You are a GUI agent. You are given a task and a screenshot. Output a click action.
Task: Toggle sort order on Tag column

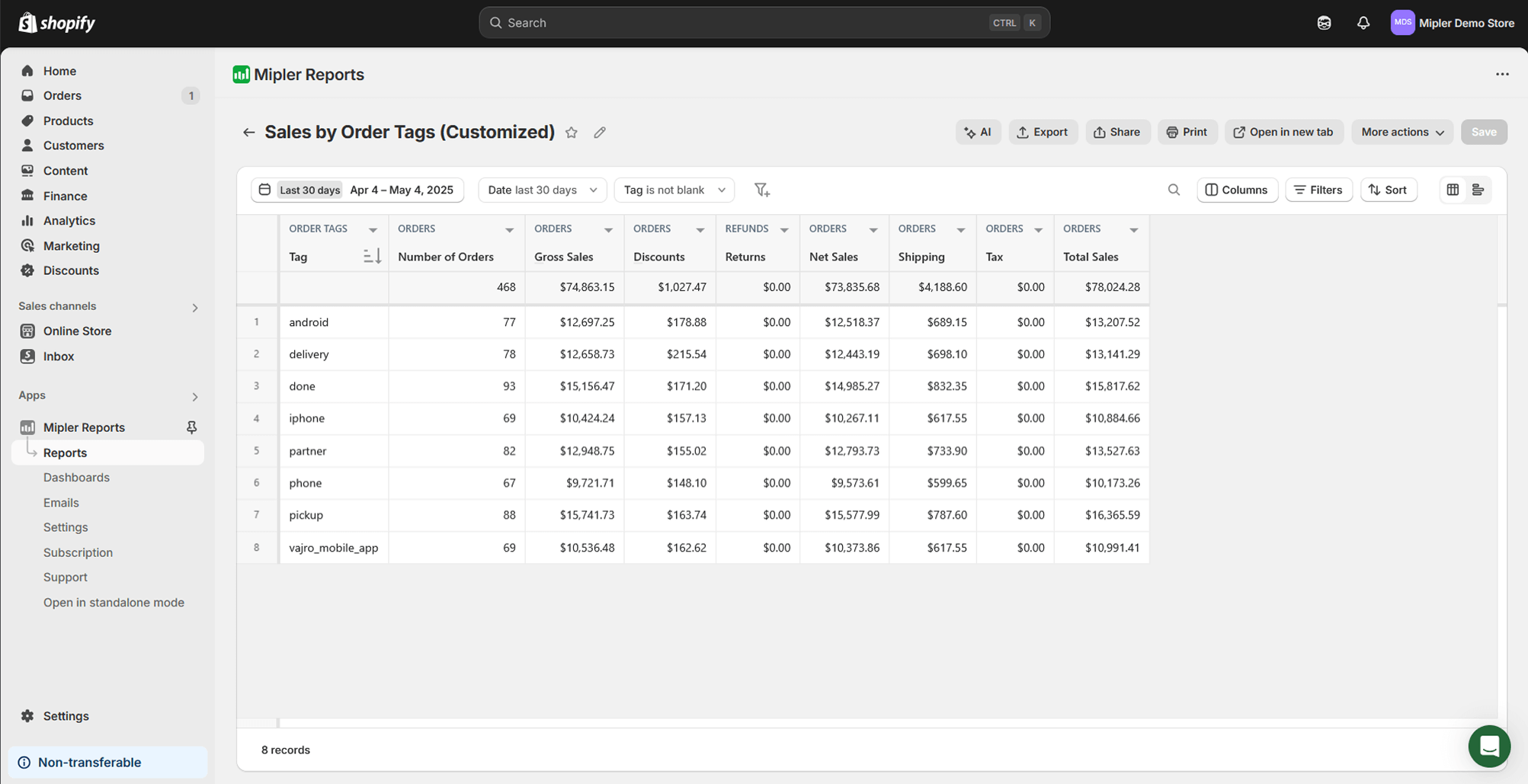pos(372,257)
